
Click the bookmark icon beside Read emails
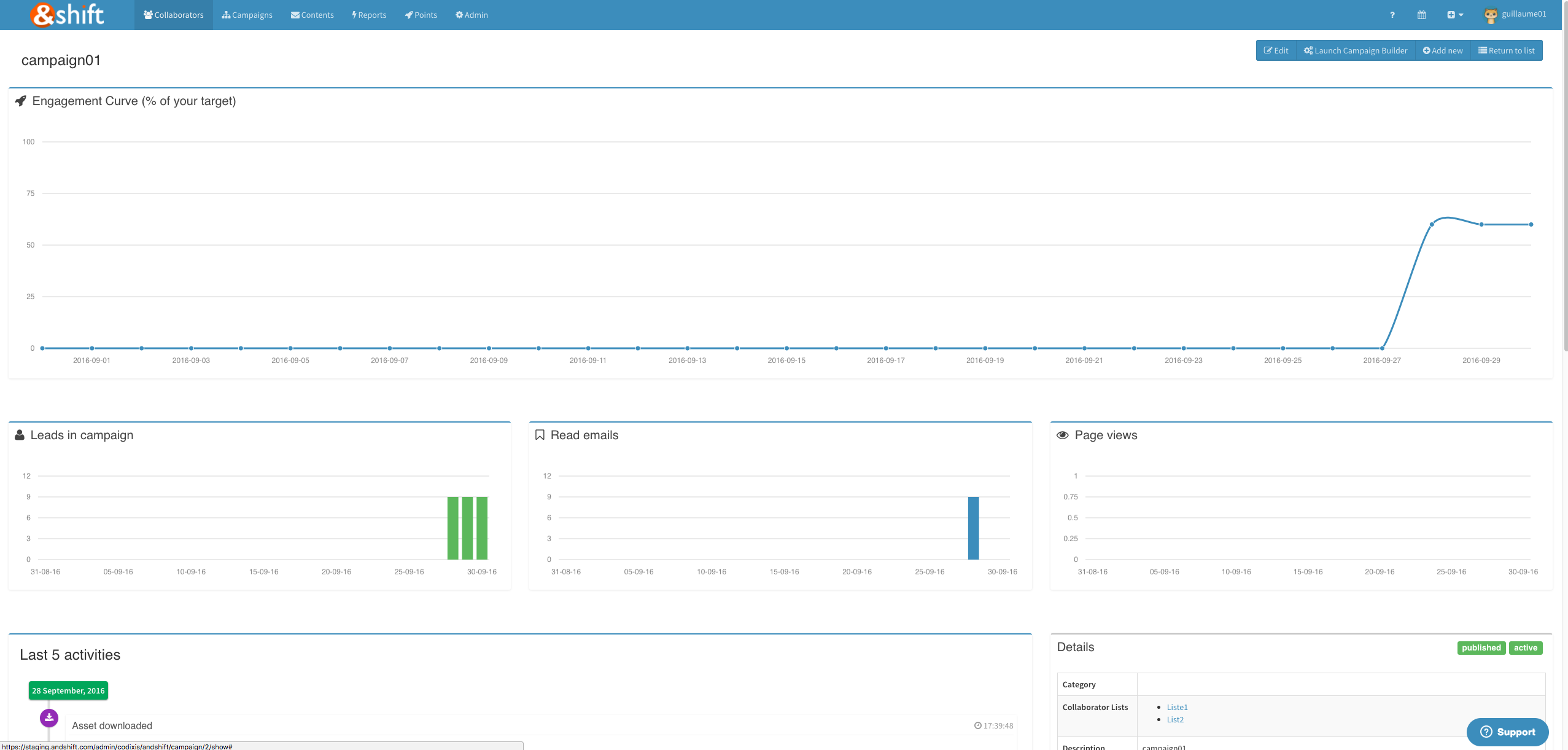click(x=540, y=435)
